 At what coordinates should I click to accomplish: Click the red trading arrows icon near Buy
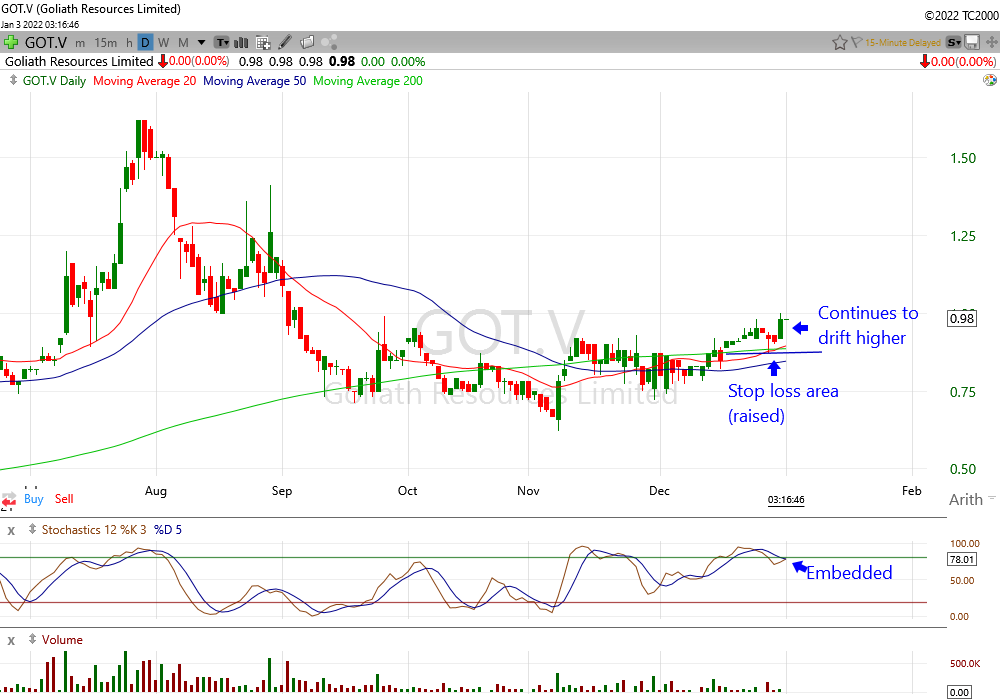[x=9, y=500]
